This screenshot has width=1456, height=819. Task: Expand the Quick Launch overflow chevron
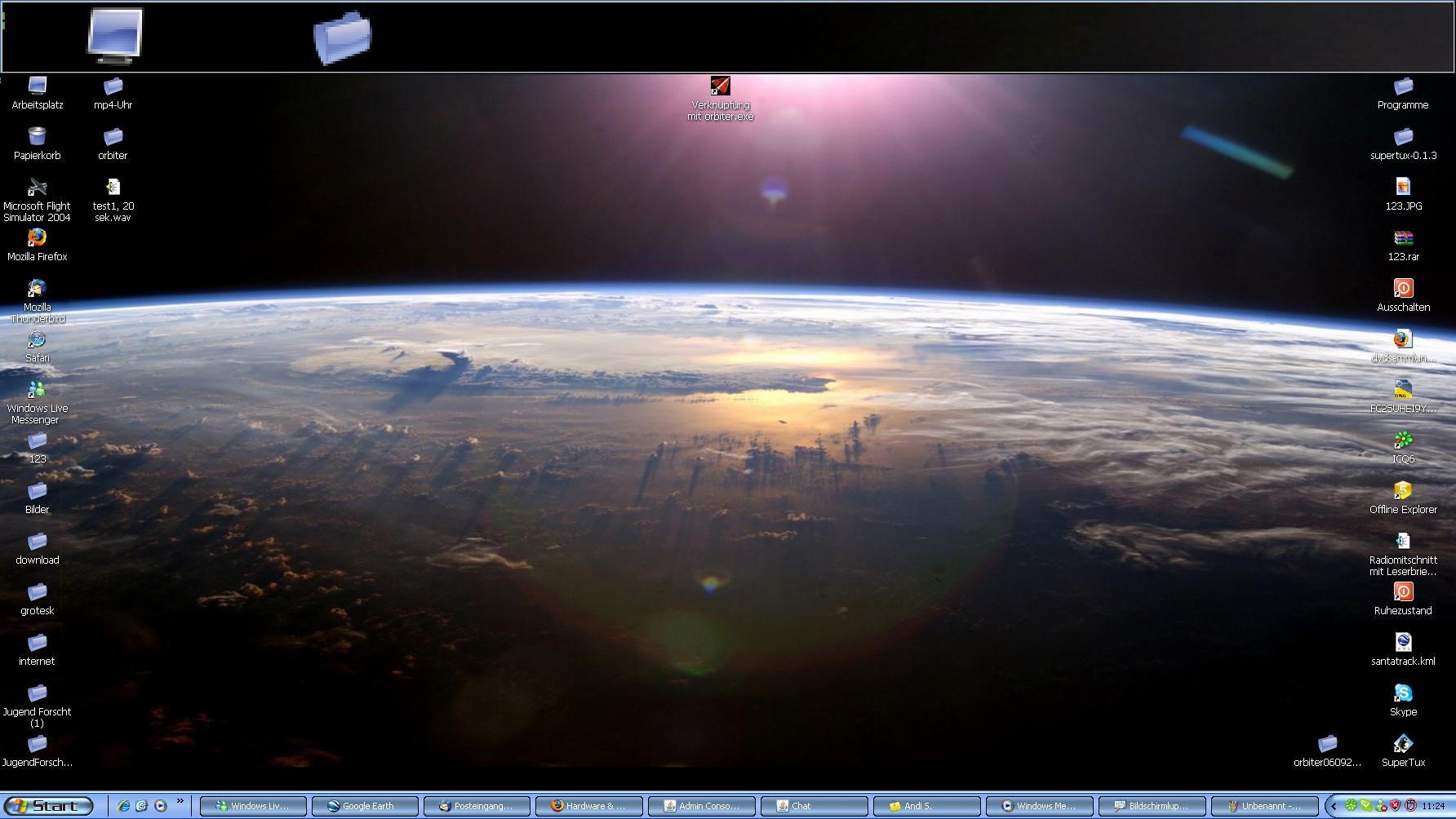[180, 802]
